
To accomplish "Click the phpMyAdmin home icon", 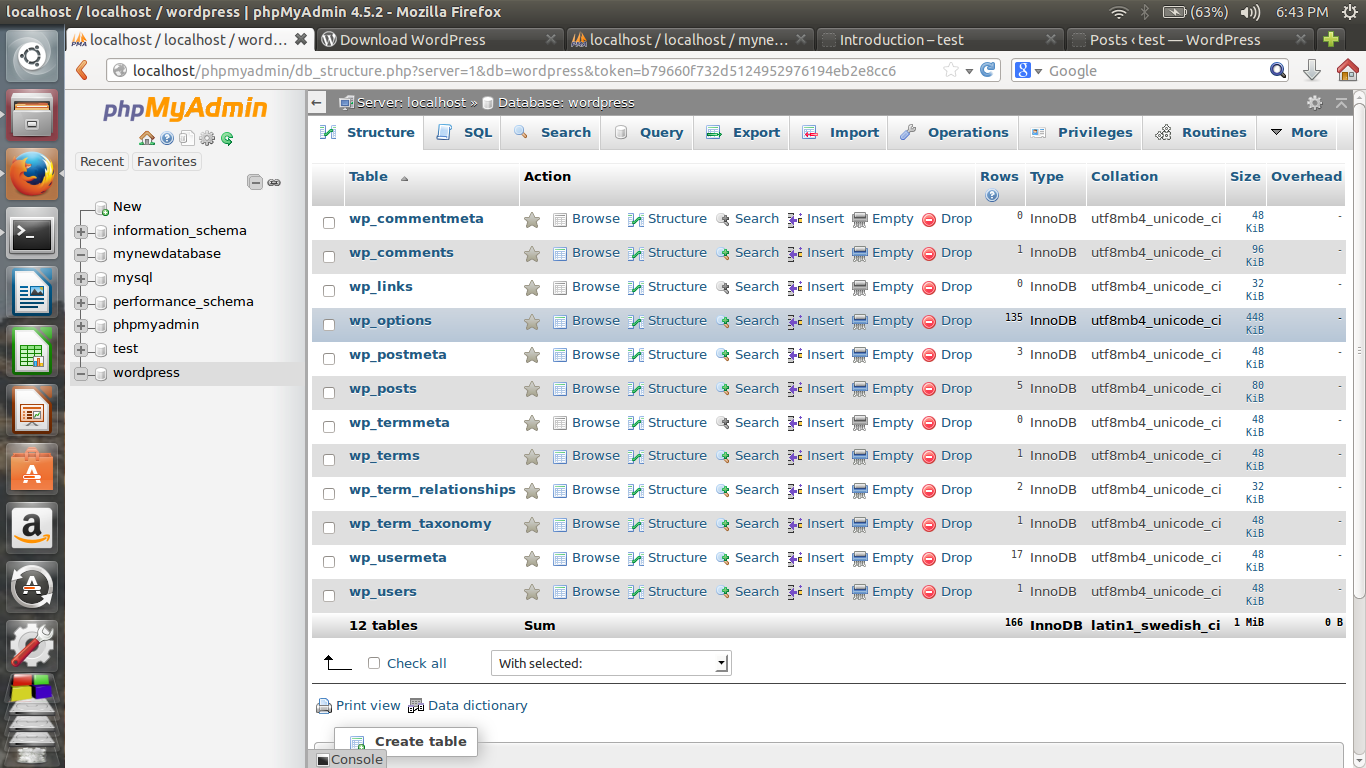I will pyautogui.click(x=147, y=139).
